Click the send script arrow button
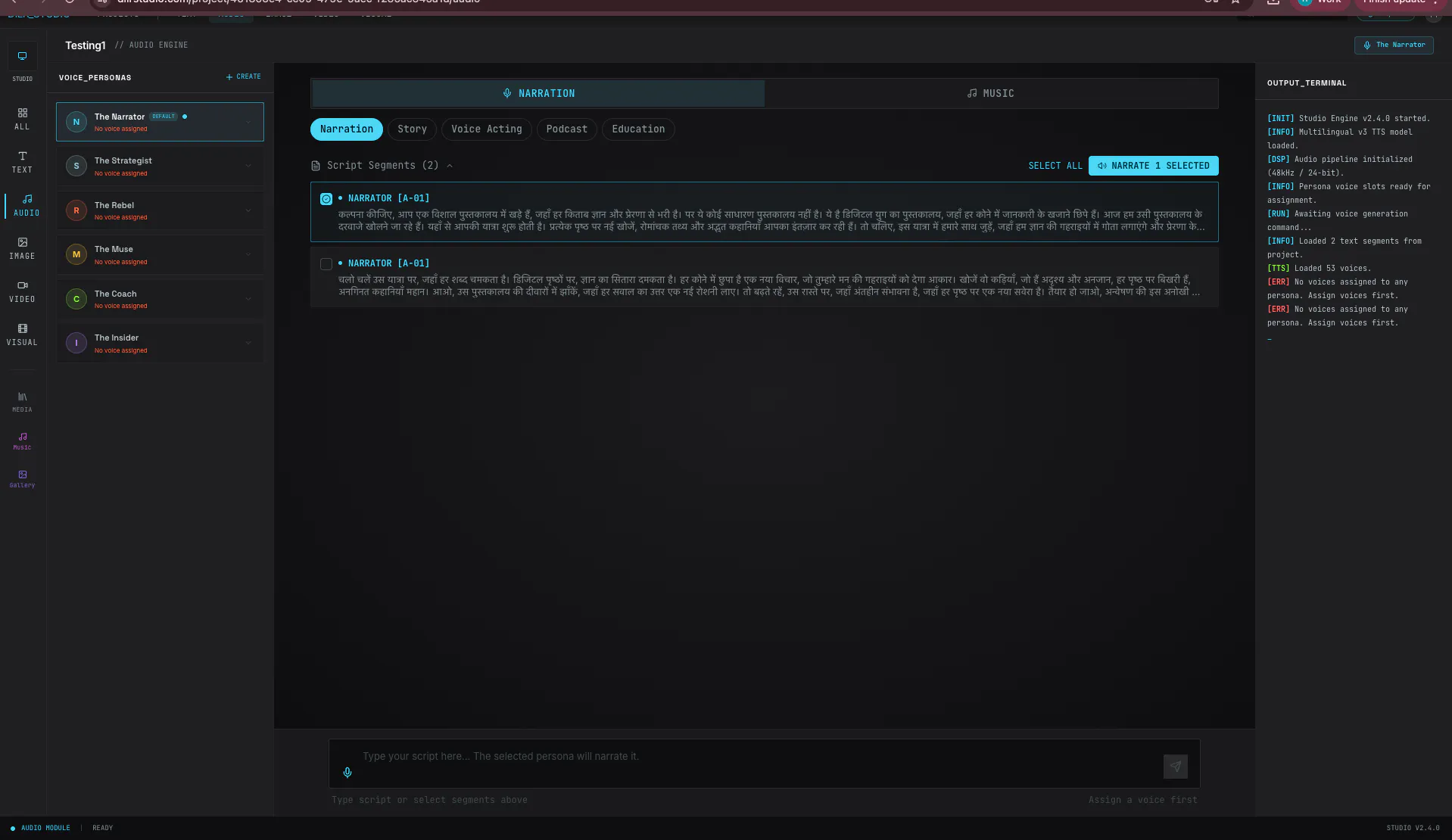 coord(1175,767)
